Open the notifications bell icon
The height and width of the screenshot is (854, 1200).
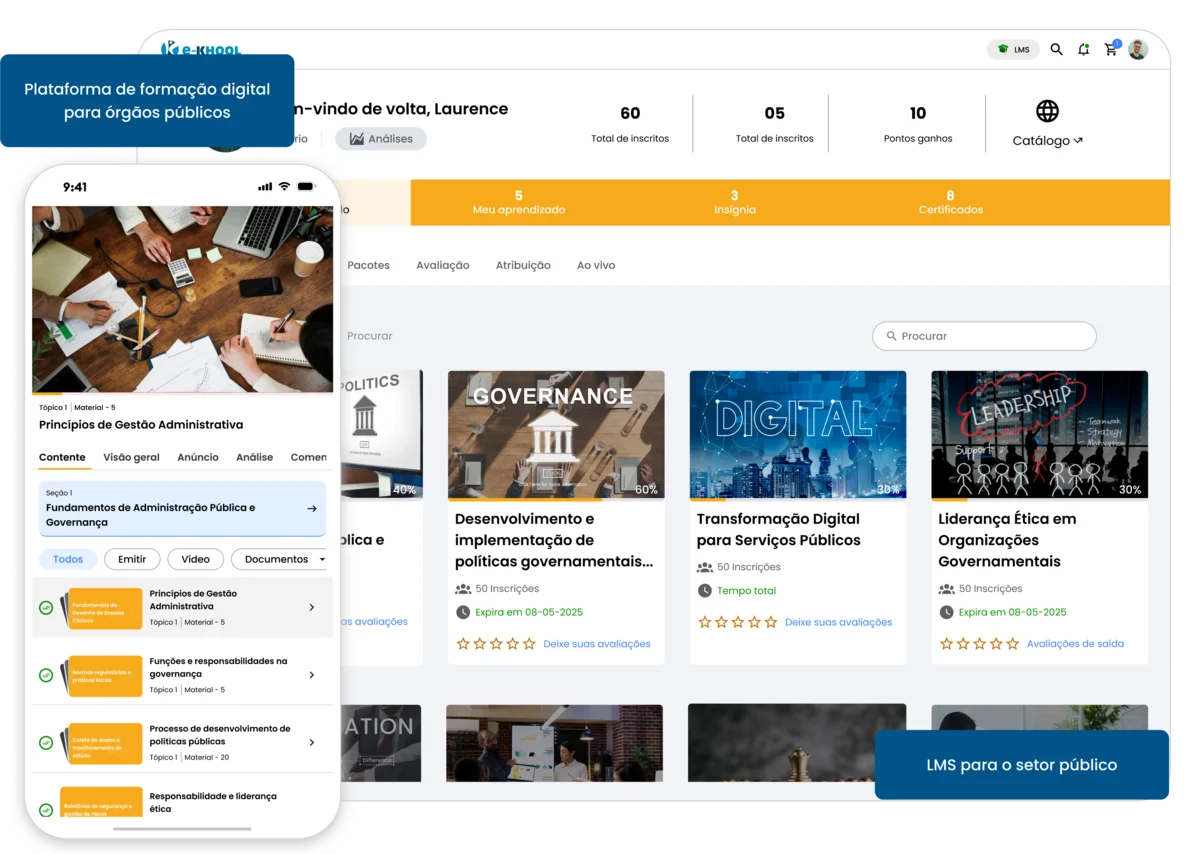1083,48
